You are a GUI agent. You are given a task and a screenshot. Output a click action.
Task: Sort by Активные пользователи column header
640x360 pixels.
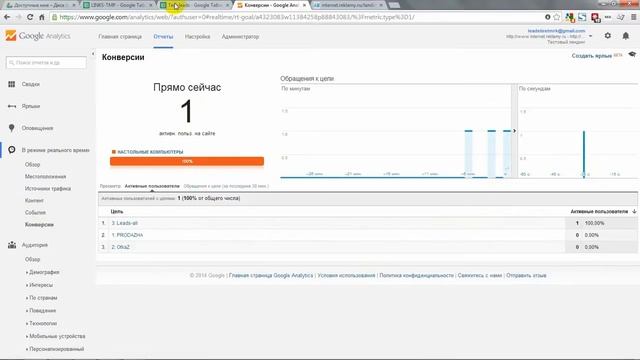(599, 211)
